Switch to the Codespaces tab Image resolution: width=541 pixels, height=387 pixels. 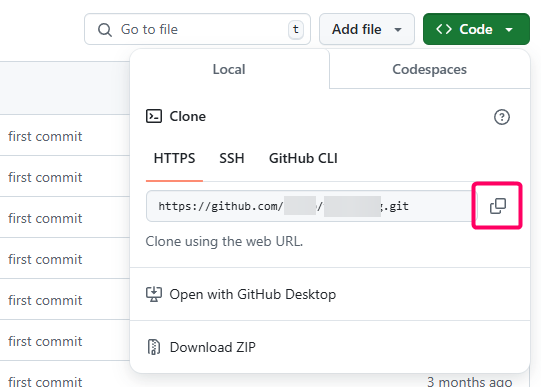pyautogui.click(x=430, y=69)
